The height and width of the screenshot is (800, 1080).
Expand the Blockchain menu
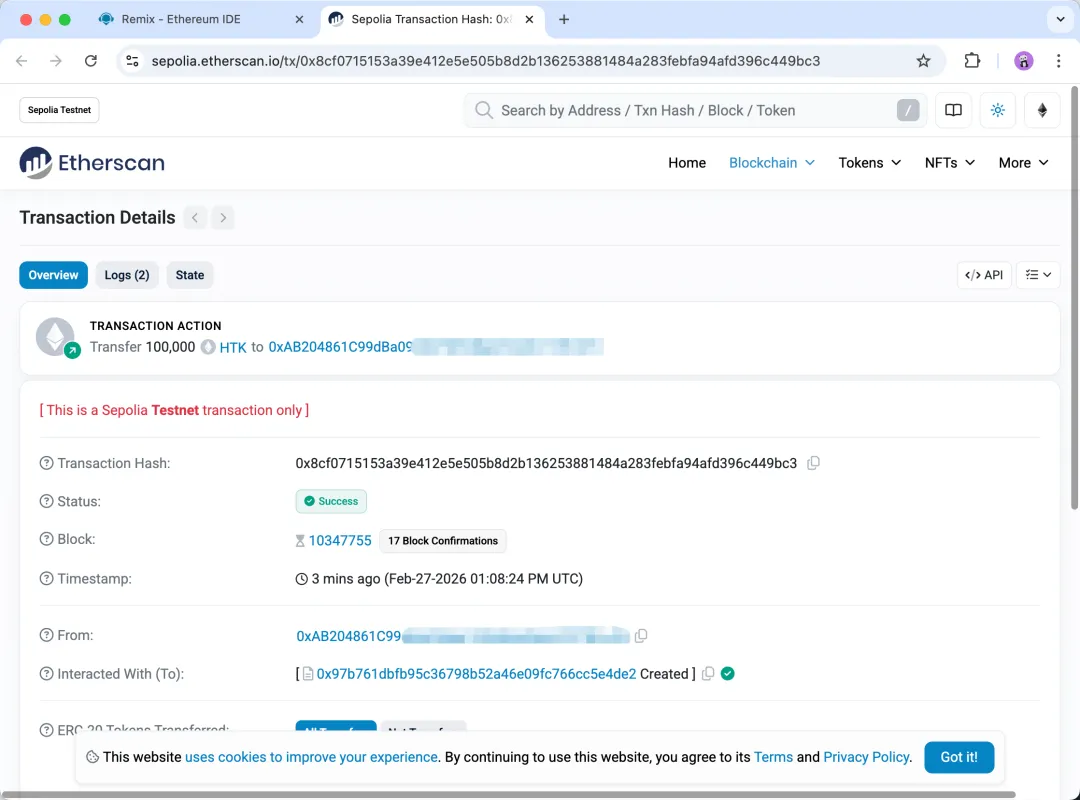[x=771, y=163]
